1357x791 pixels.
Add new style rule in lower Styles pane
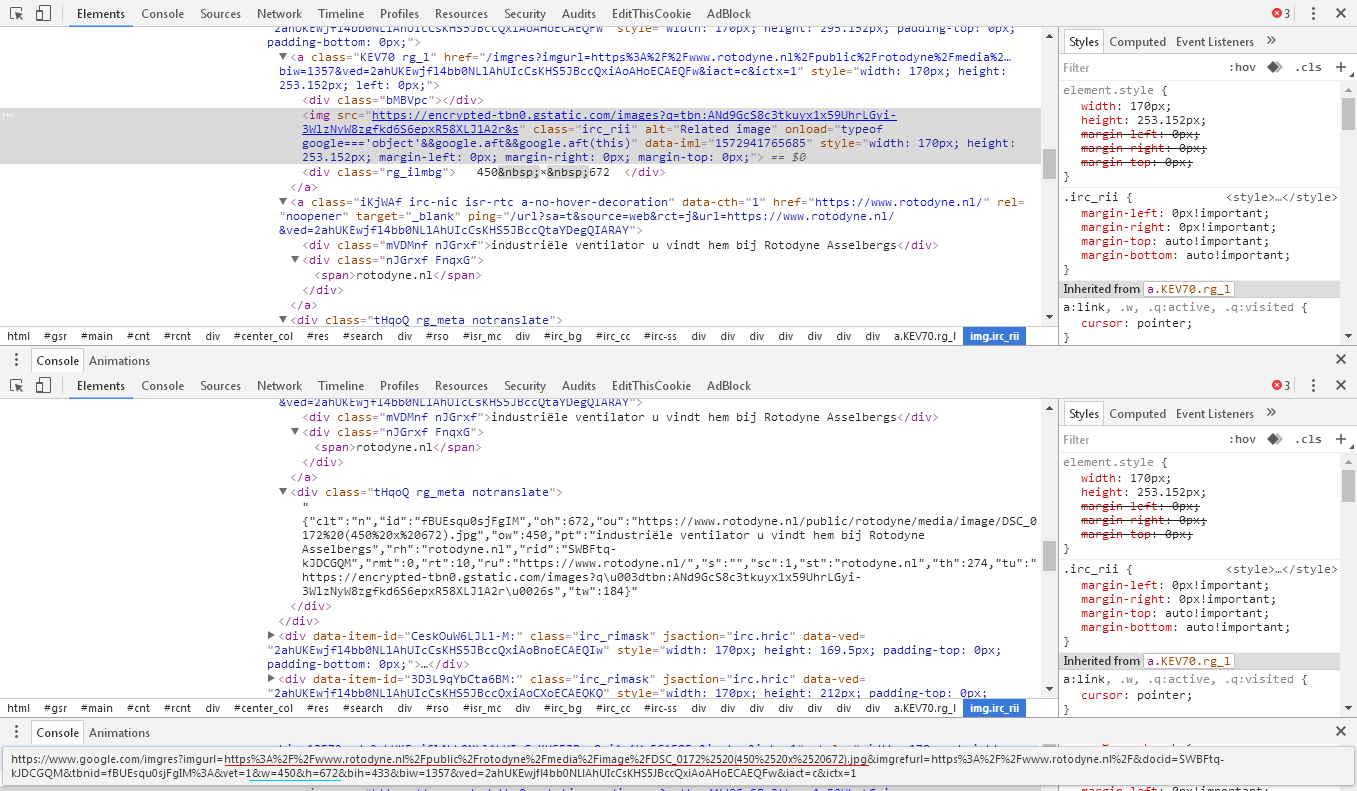point(1341,439)
